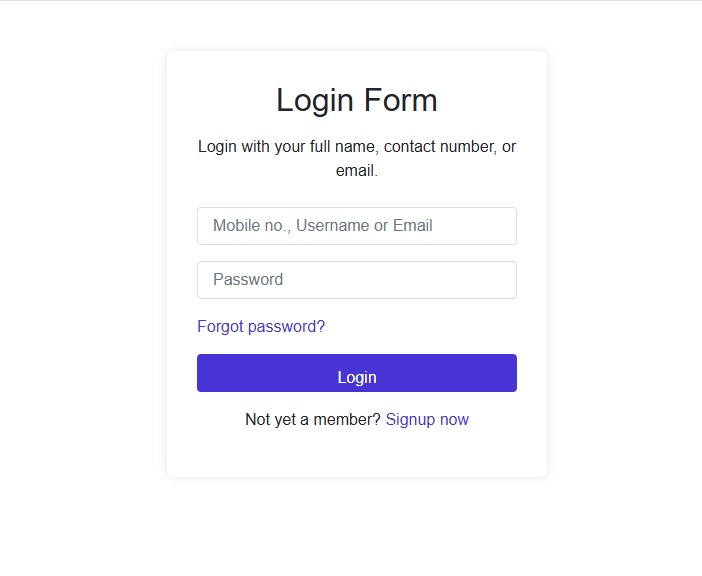Click the 'Not yet a member?' text
The image size is (702, 576).
[312, 420]
